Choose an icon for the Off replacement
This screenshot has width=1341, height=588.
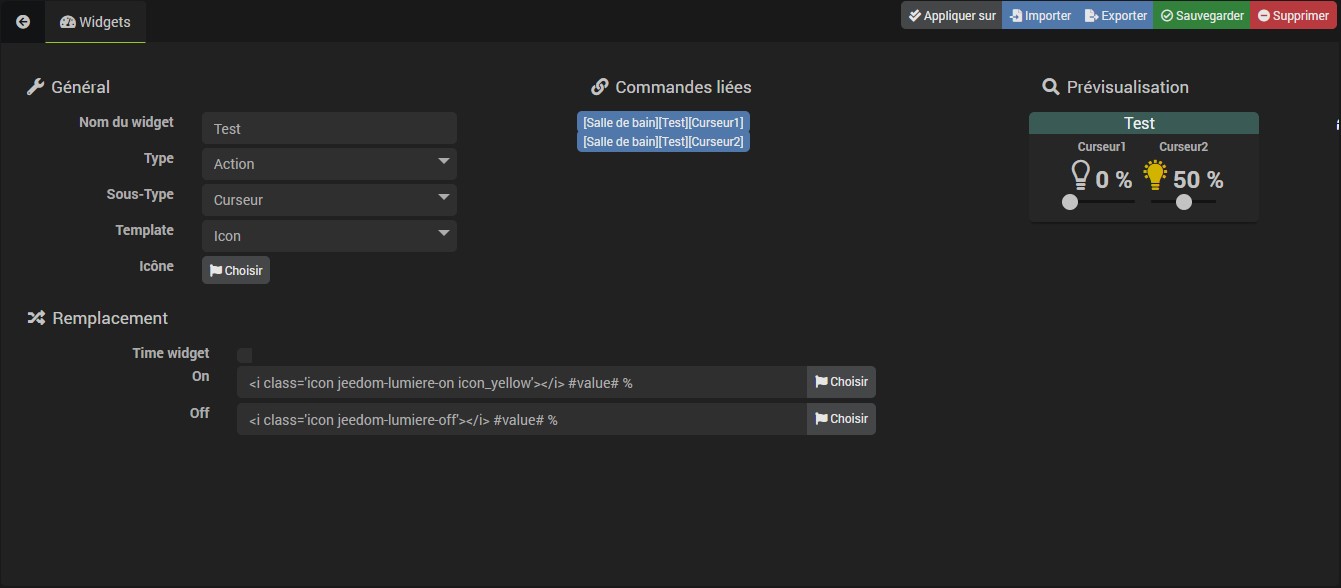pos(841,419)
